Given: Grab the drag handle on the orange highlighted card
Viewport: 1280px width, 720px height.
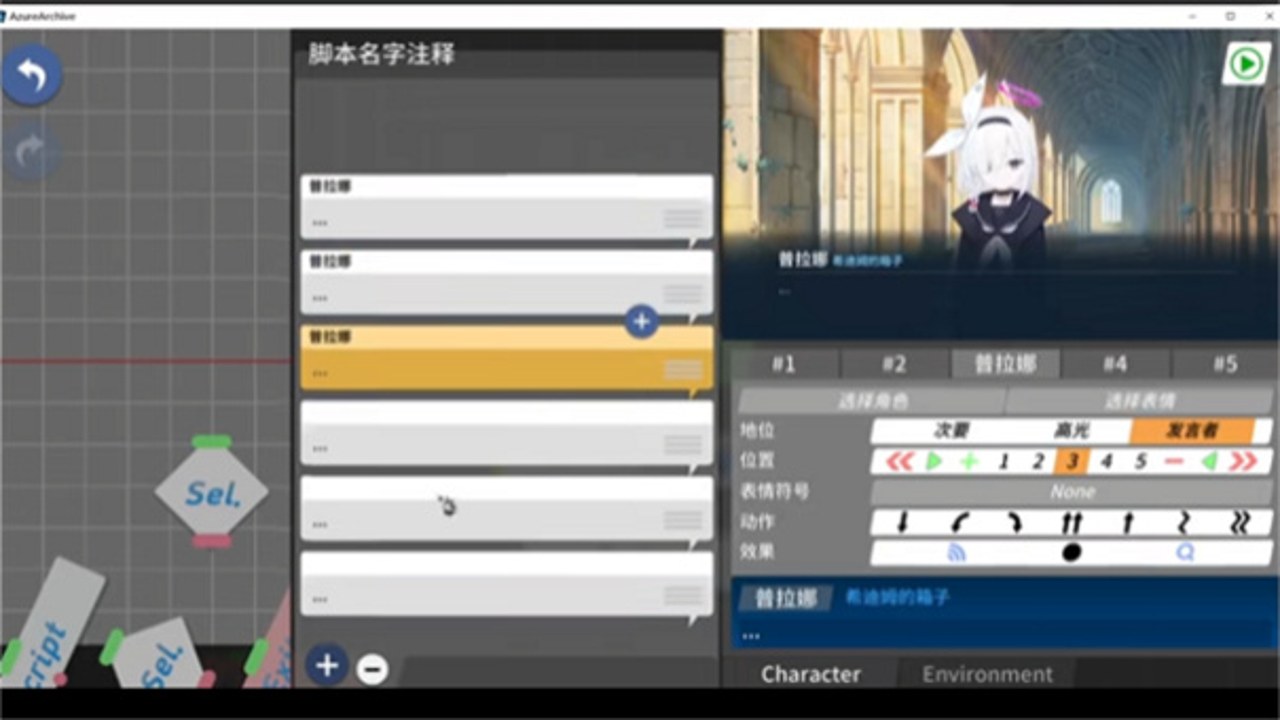Looking at the screenshot, I should 683,370.
